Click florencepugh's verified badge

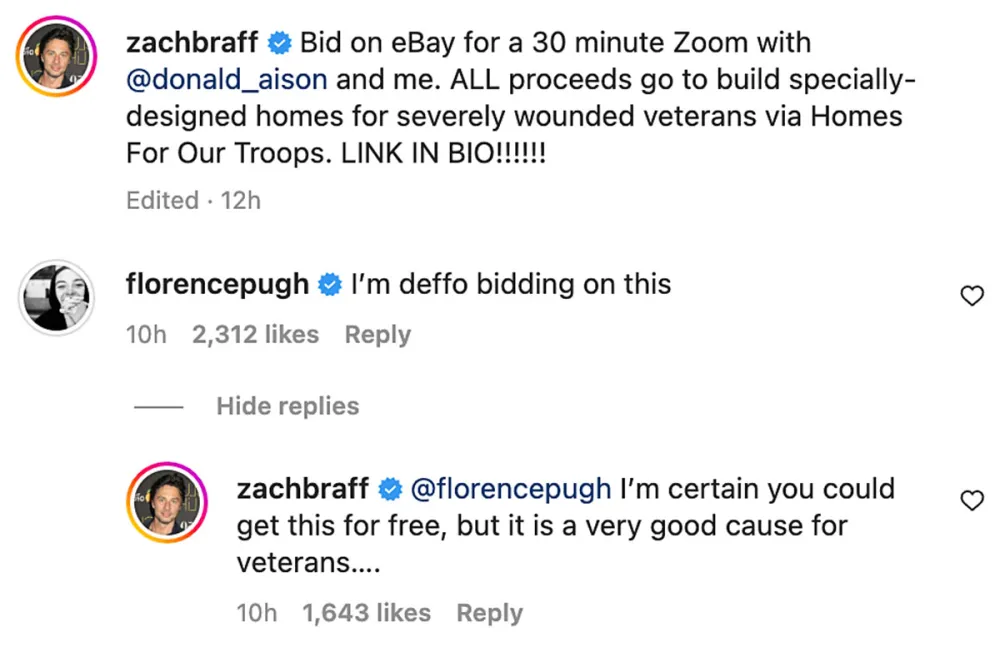click(329, 284)
